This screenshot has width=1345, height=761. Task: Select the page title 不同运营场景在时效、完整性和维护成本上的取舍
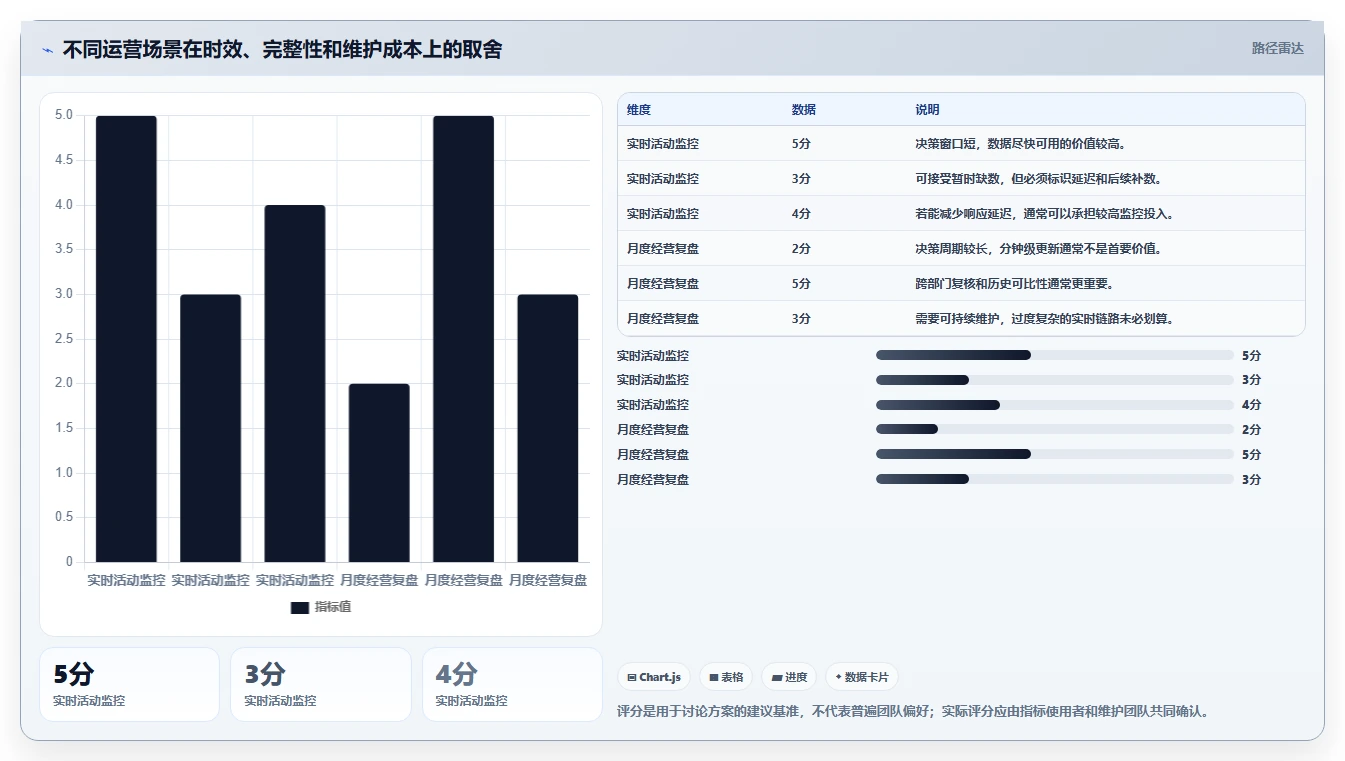pos(282,49)
